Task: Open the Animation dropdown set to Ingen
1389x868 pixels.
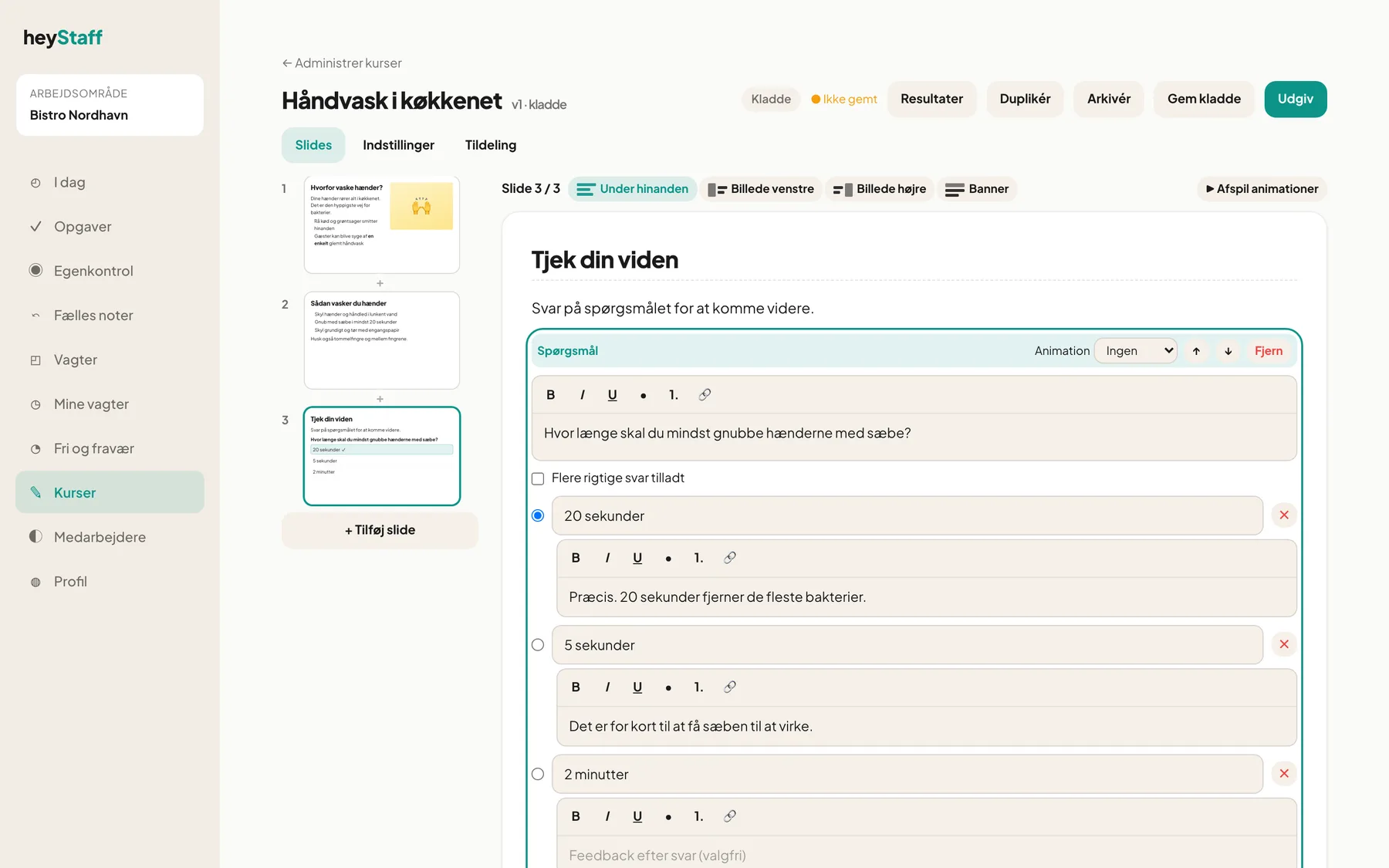Action: pos(1136,351)
